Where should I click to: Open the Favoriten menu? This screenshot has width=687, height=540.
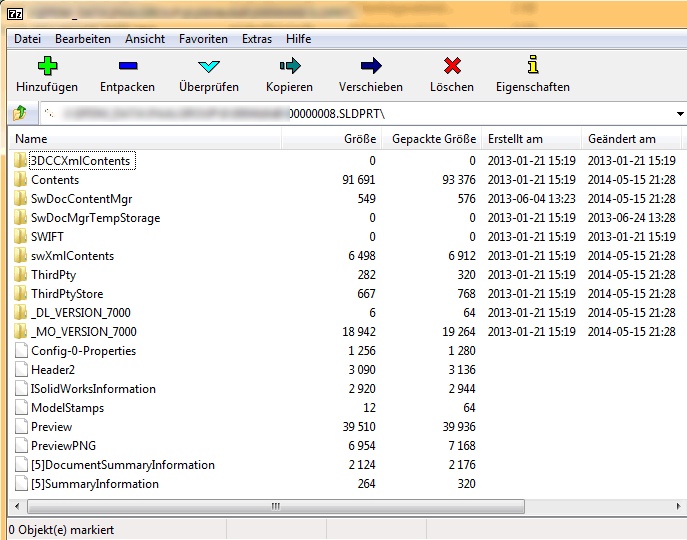click(x=203, y=39)
